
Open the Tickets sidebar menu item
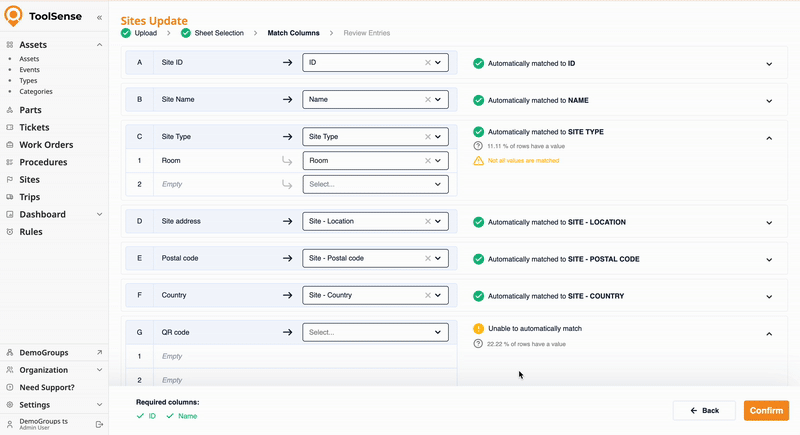pyautogui.click(x=34, y=127)
